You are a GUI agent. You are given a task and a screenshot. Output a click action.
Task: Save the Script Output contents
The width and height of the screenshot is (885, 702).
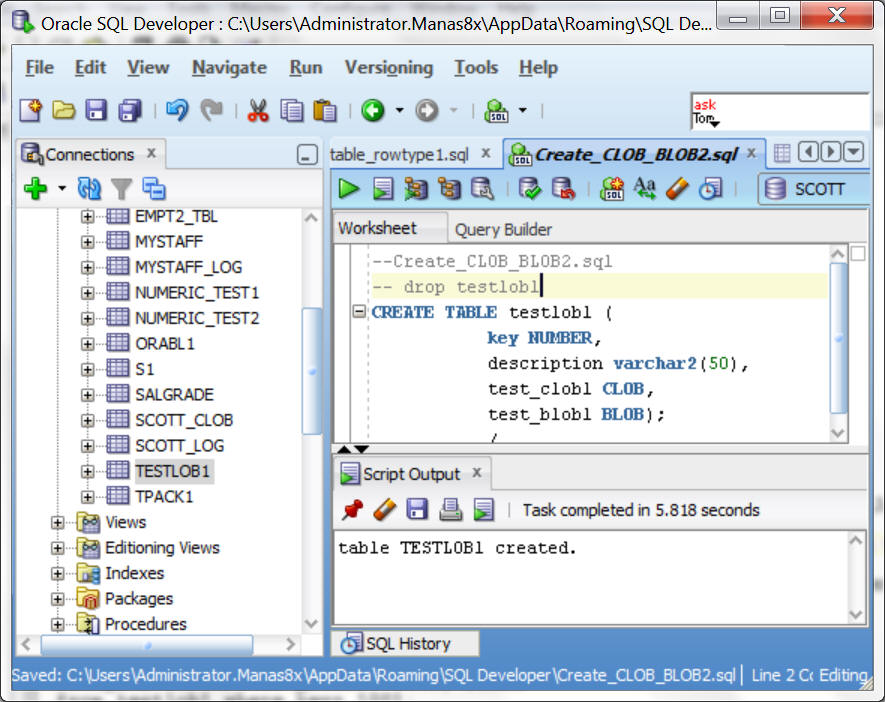[417, 510]
